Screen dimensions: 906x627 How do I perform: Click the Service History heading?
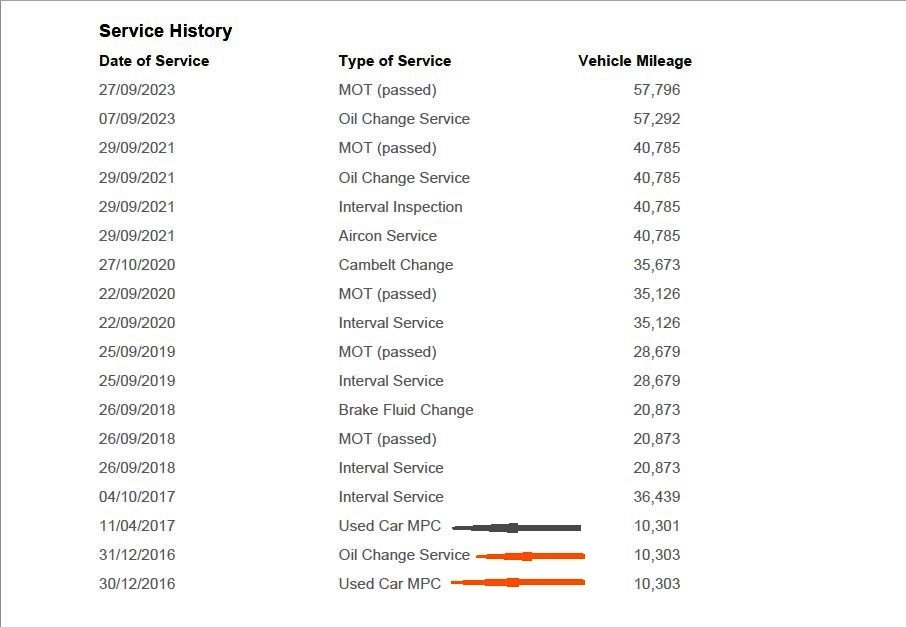(165, 31)
